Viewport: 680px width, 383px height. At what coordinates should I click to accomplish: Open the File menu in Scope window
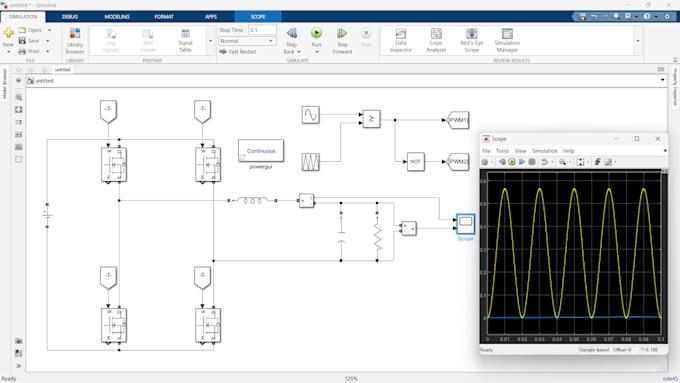click(x=486, y=151)
